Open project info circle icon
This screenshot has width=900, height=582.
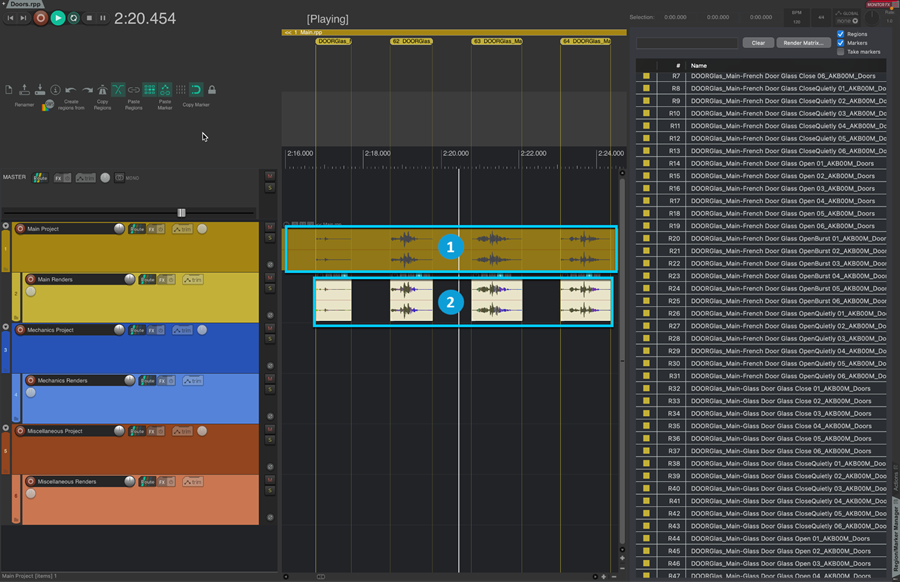(x=56, y=90)
